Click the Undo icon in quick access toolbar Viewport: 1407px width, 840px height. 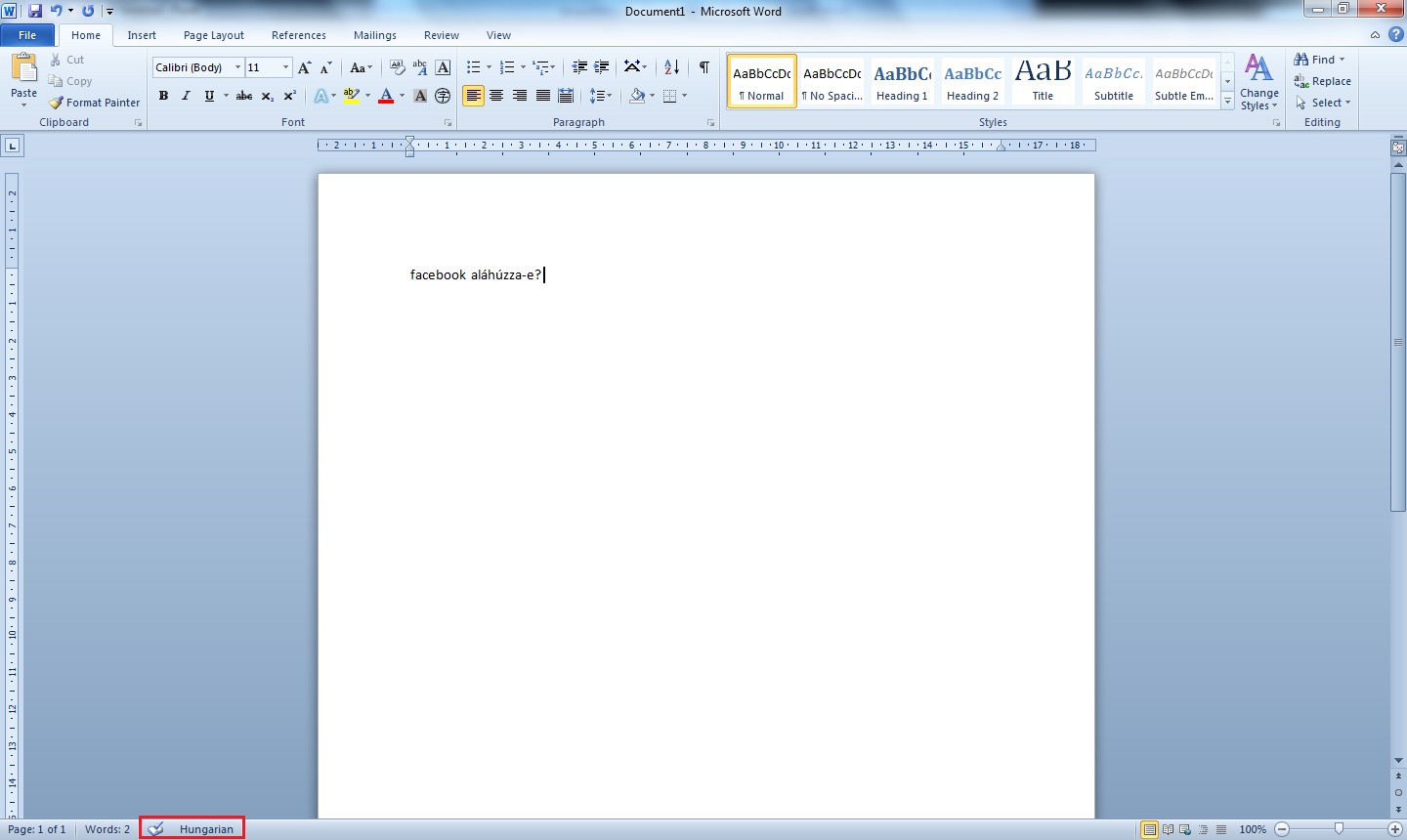56,11
